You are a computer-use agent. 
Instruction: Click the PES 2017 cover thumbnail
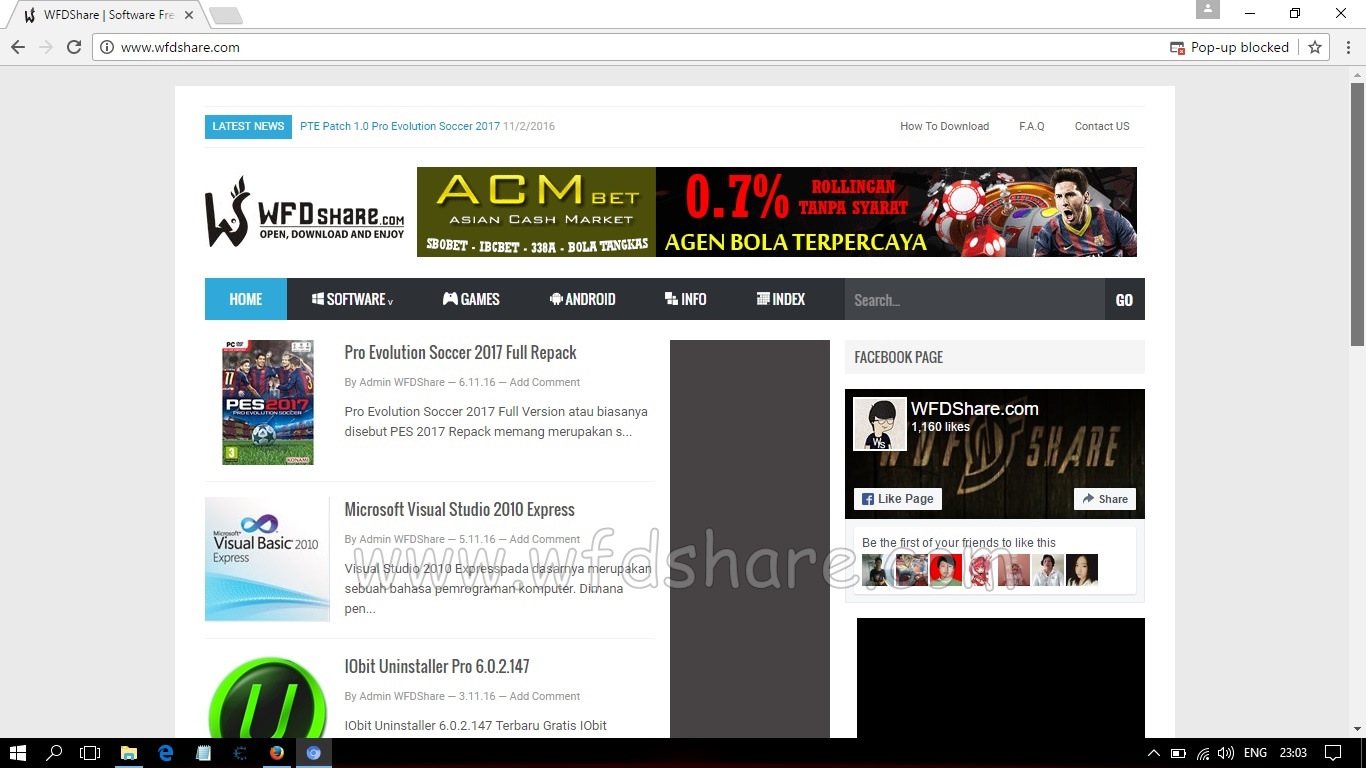(x=268, y=402)
